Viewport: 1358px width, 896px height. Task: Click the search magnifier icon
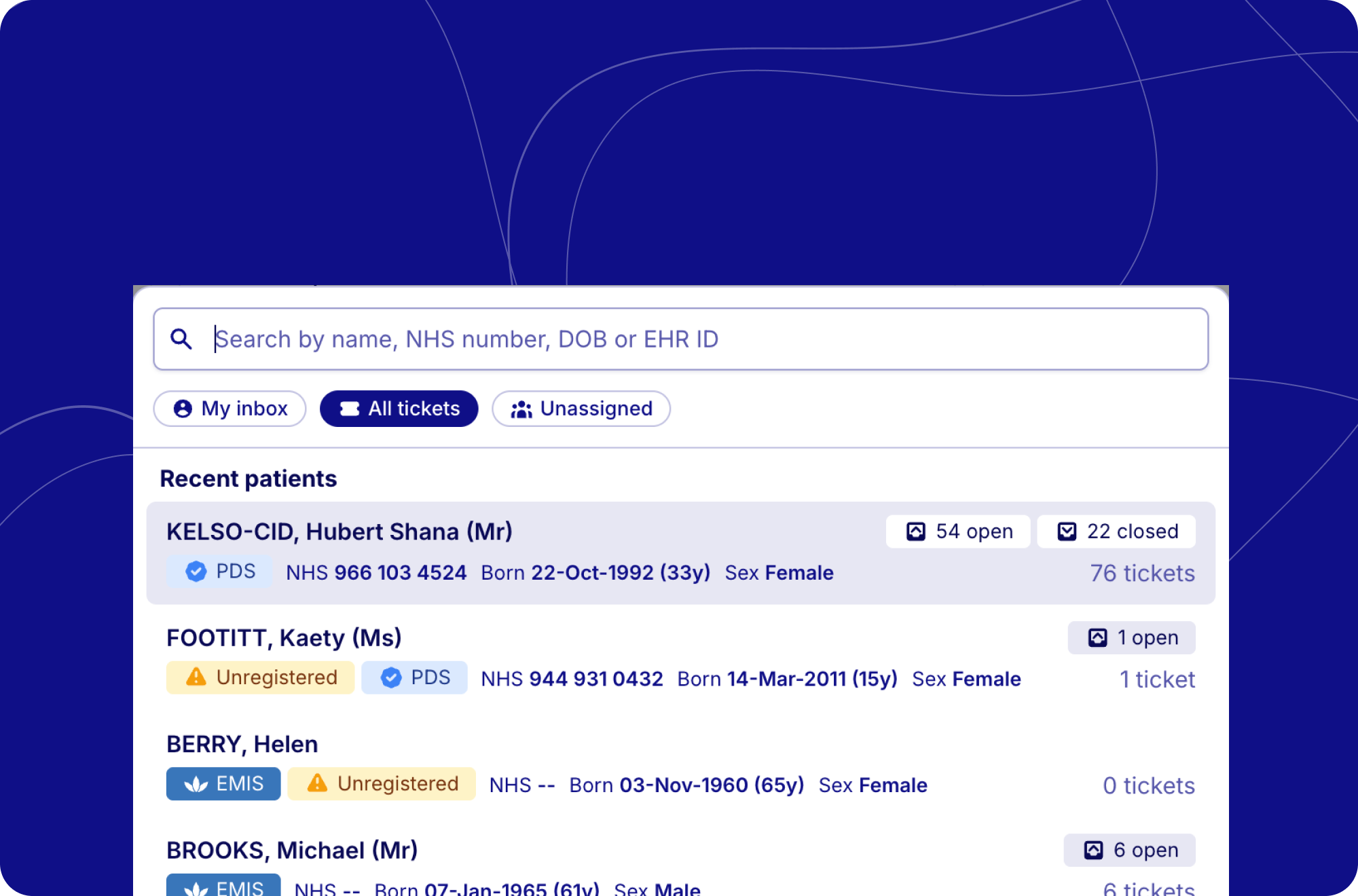point(181,339)
